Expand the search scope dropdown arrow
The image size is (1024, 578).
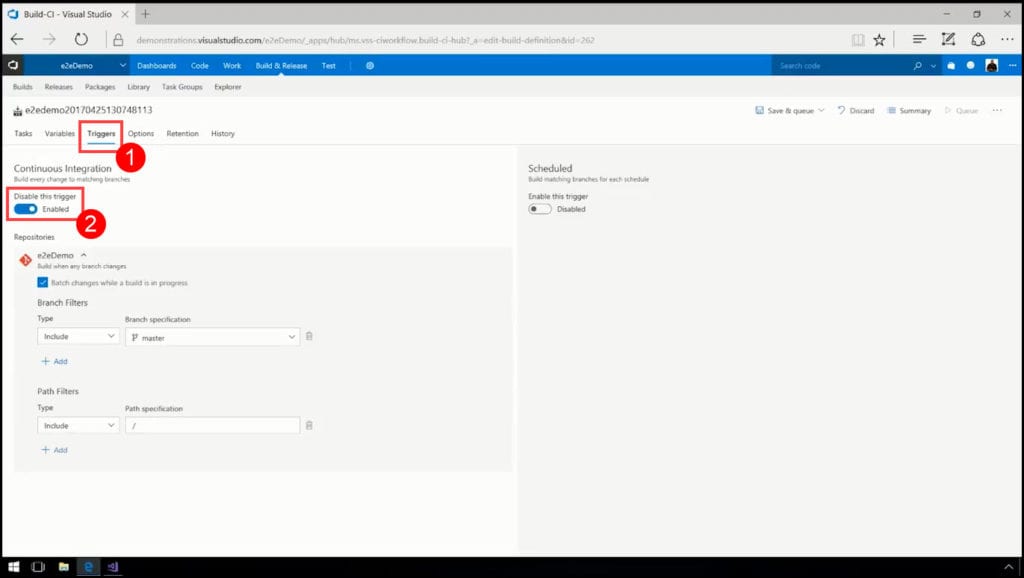(x=933, y=66)
